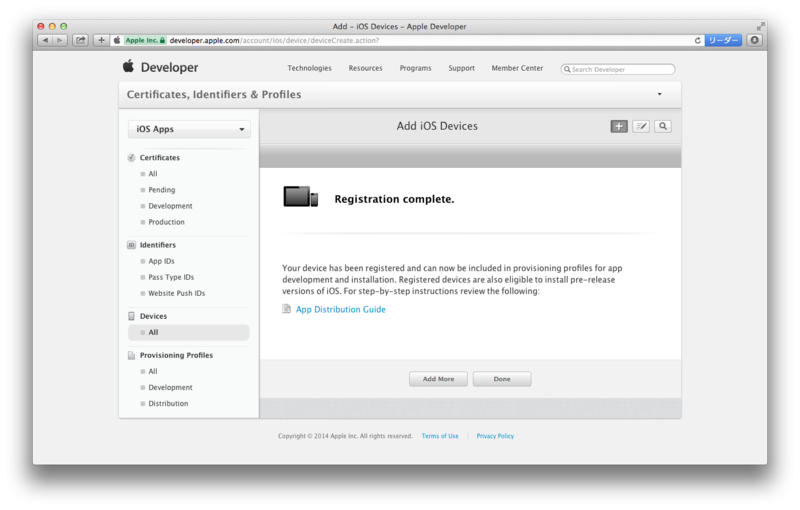Select Website Push IDs

[x=177, y=293]
